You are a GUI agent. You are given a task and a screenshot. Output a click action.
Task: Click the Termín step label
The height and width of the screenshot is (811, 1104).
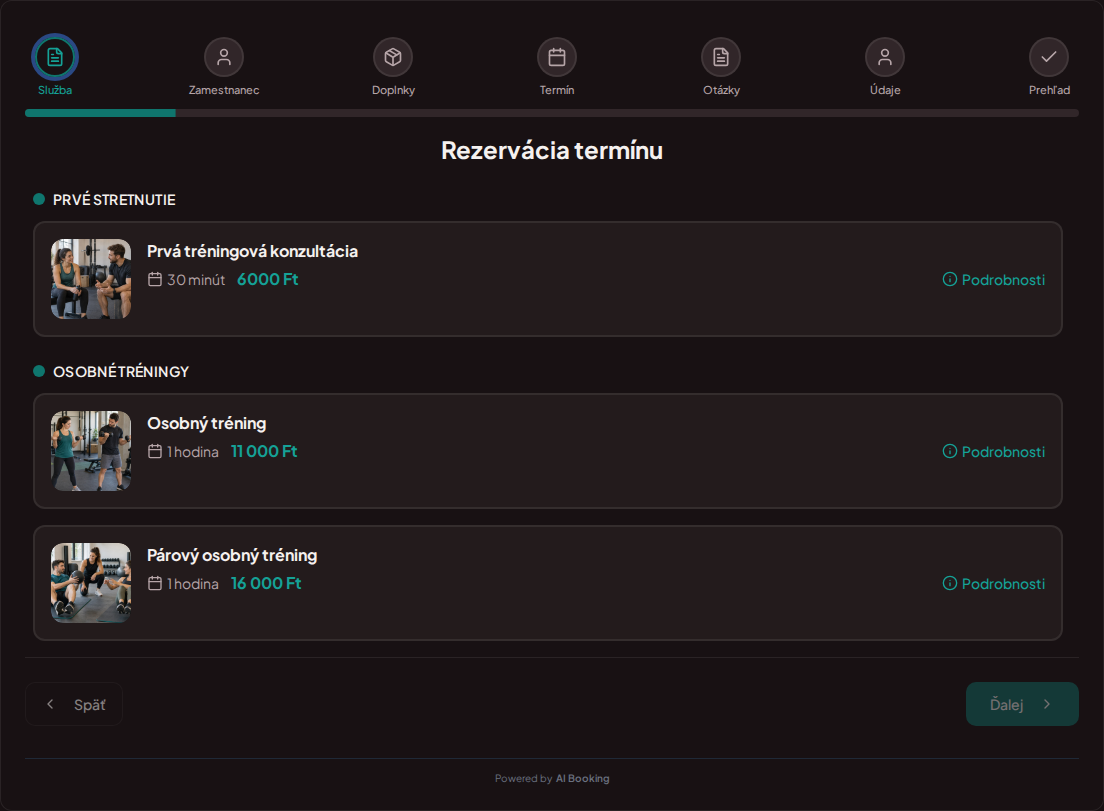[557, 90]
